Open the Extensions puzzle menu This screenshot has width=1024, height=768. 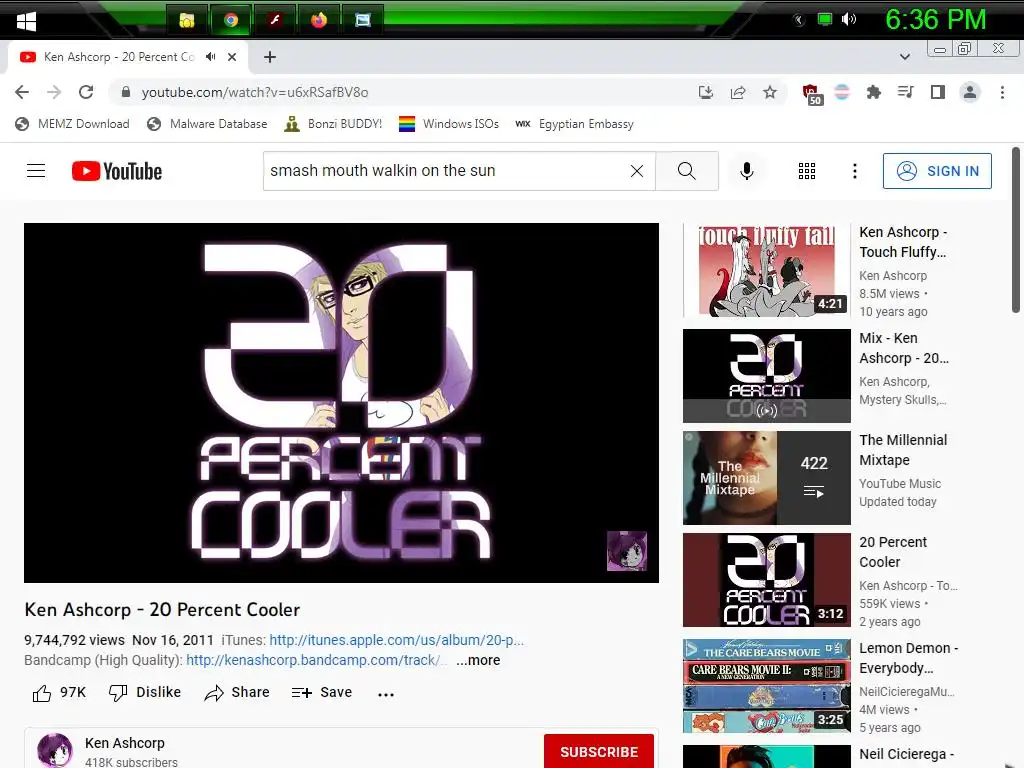874,92
